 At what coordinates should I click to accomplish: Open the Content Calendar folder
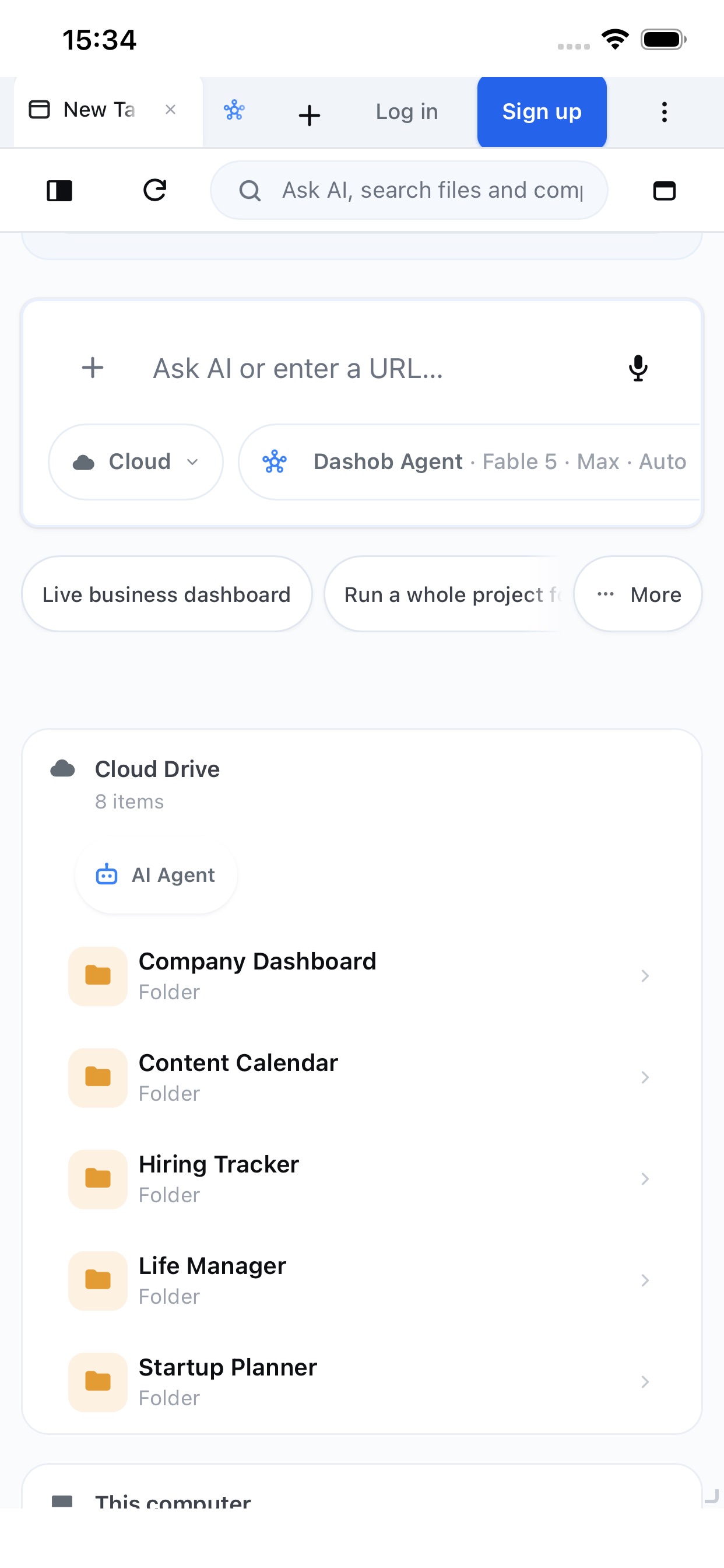pos(362,1077)
